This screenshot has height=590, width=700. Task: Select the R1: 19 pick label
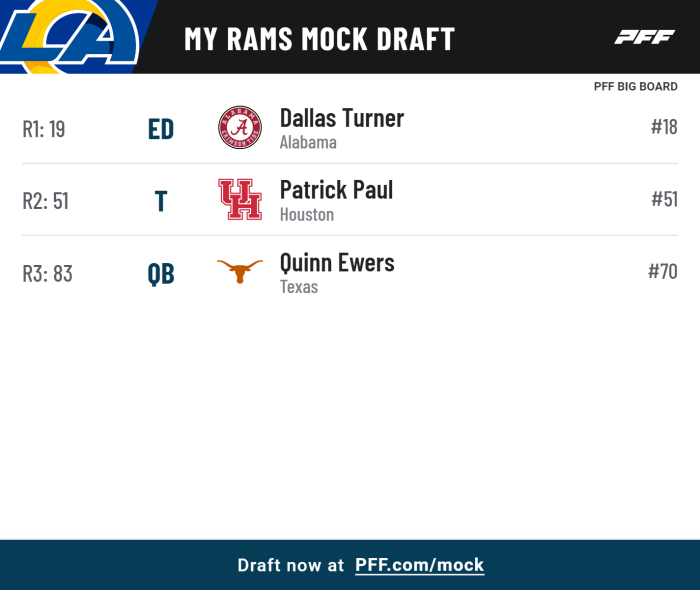click(44, 129)
